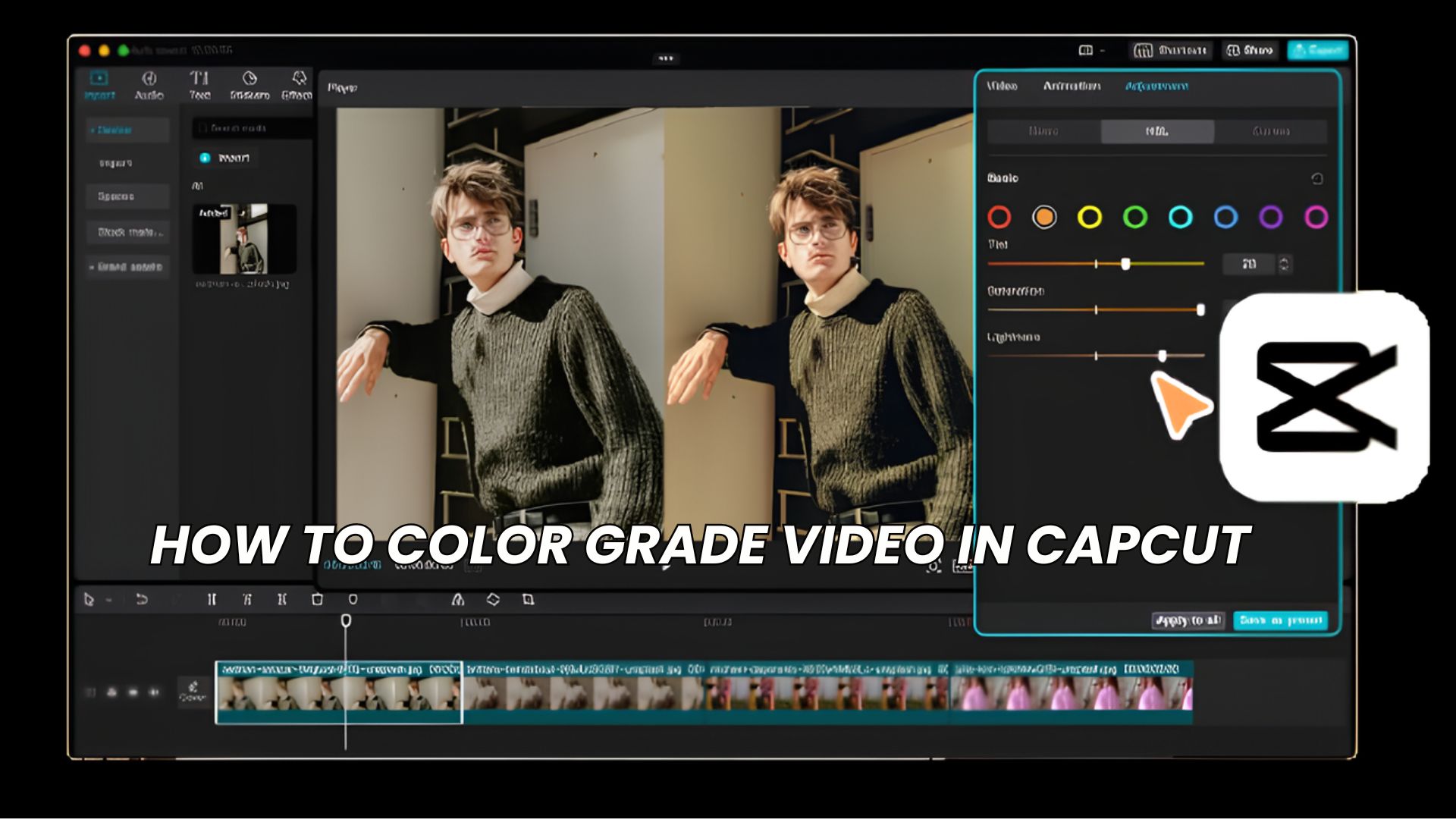This screenshot has height=819, width=1456.
Task: Open the Stickers tab
Action: point(249,85)
